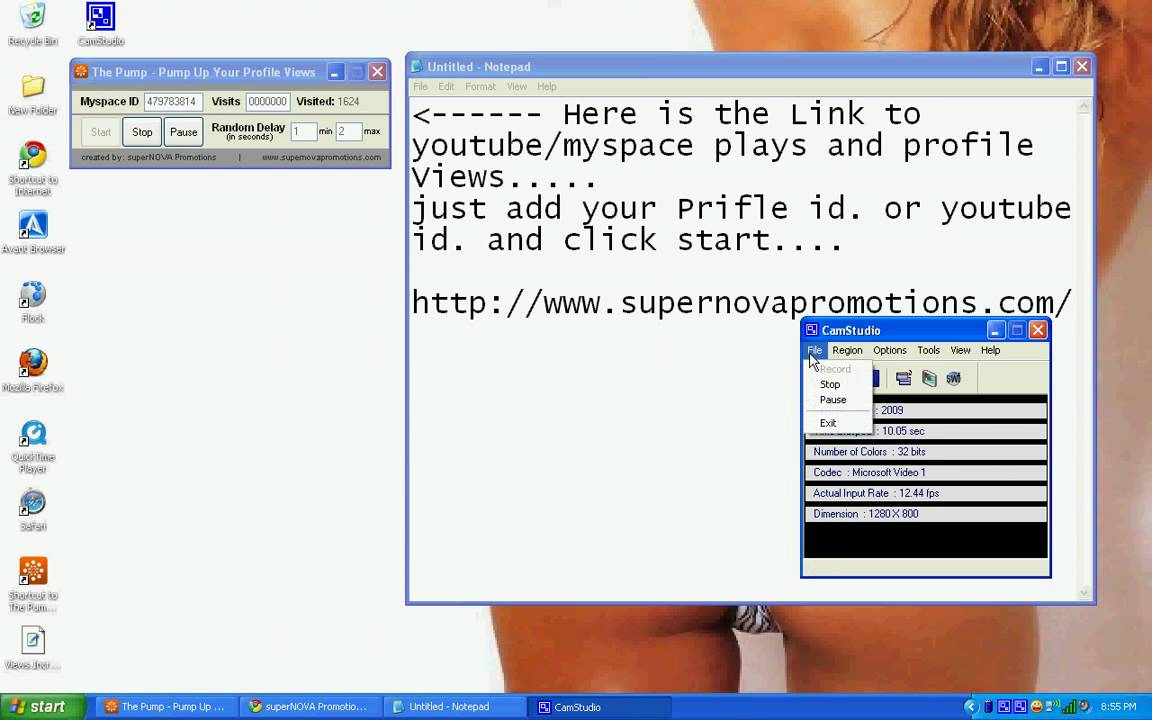The image size is (1152, 720).
Task: Close The Pump window
Action: pos(378,71)
